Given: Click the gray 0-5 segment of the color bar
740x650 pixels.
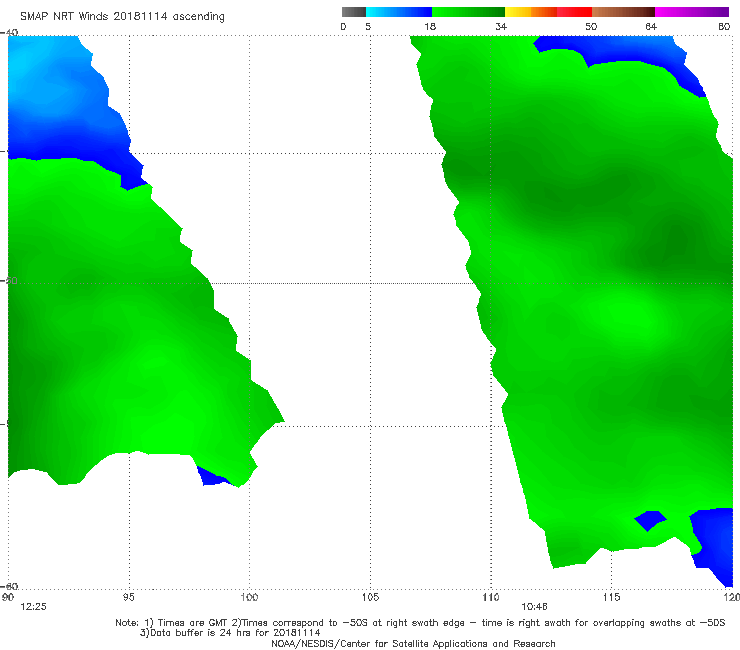Looking at the screenshot, I should [x=354, y=12].
